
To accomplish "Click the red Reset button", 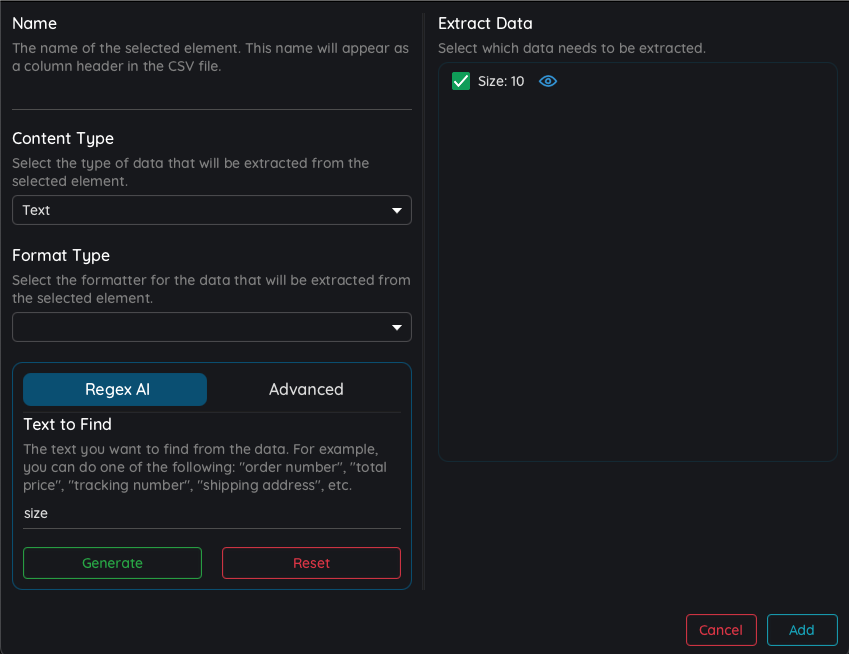I will coord(311,563).
